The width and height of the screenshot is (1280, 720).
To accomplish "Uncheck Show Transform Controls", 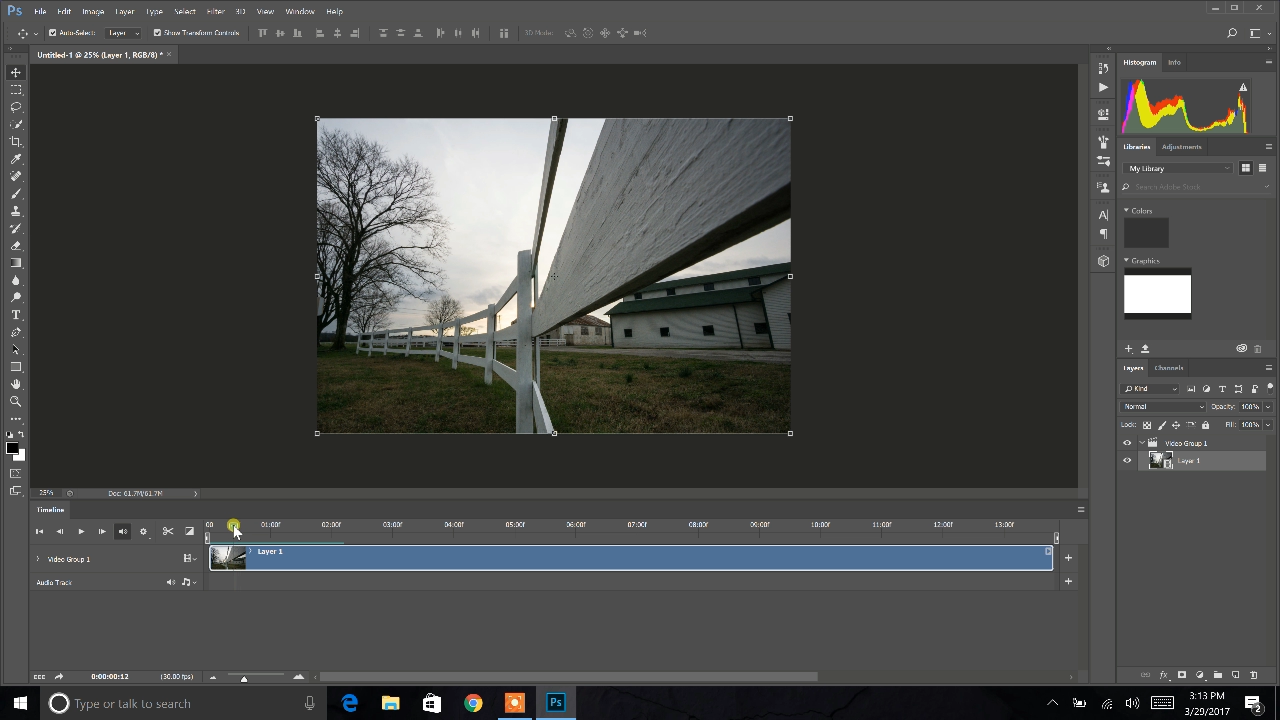I will click(x=157, y=33).
